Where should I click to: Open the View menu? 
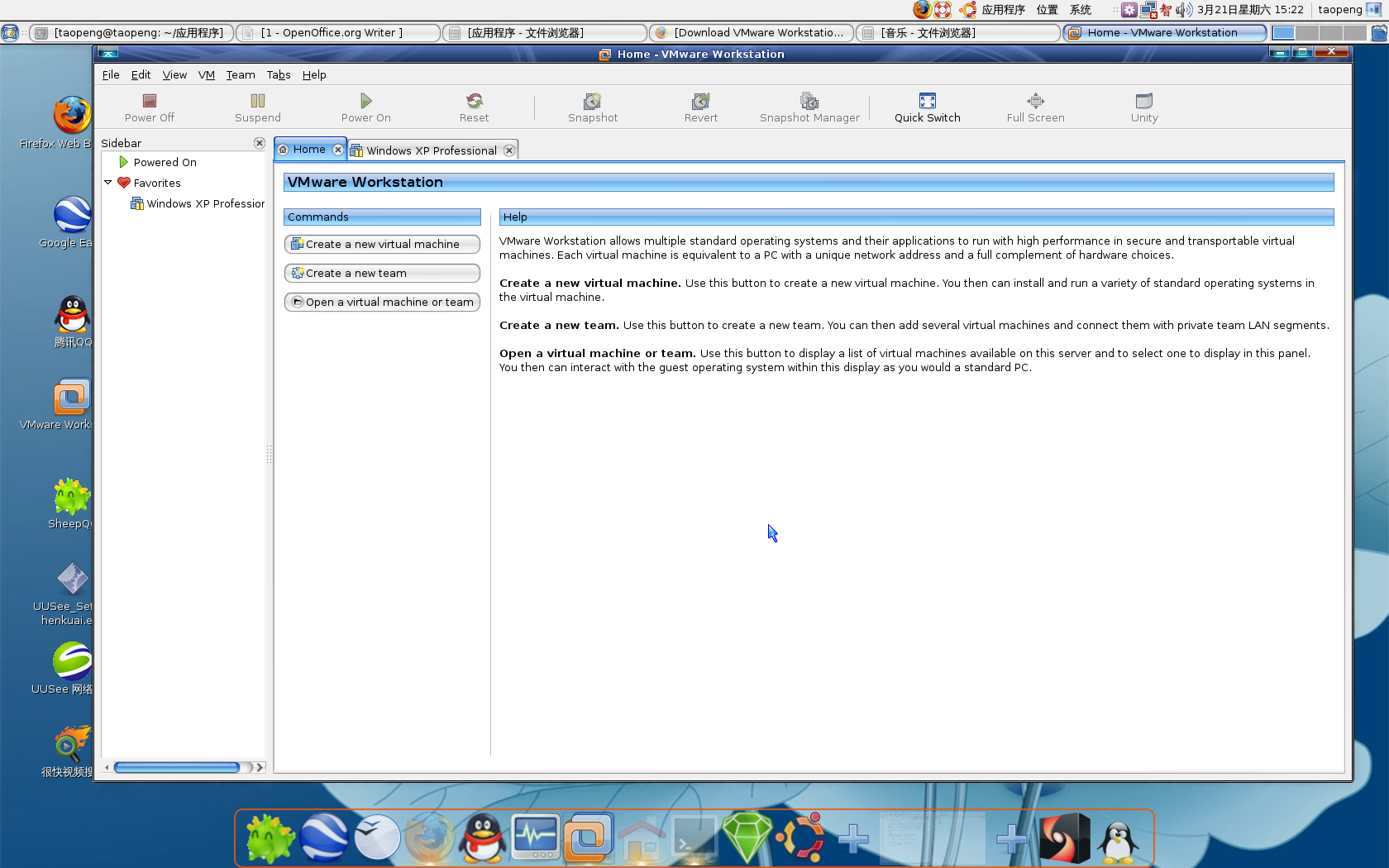coord(174,74)
